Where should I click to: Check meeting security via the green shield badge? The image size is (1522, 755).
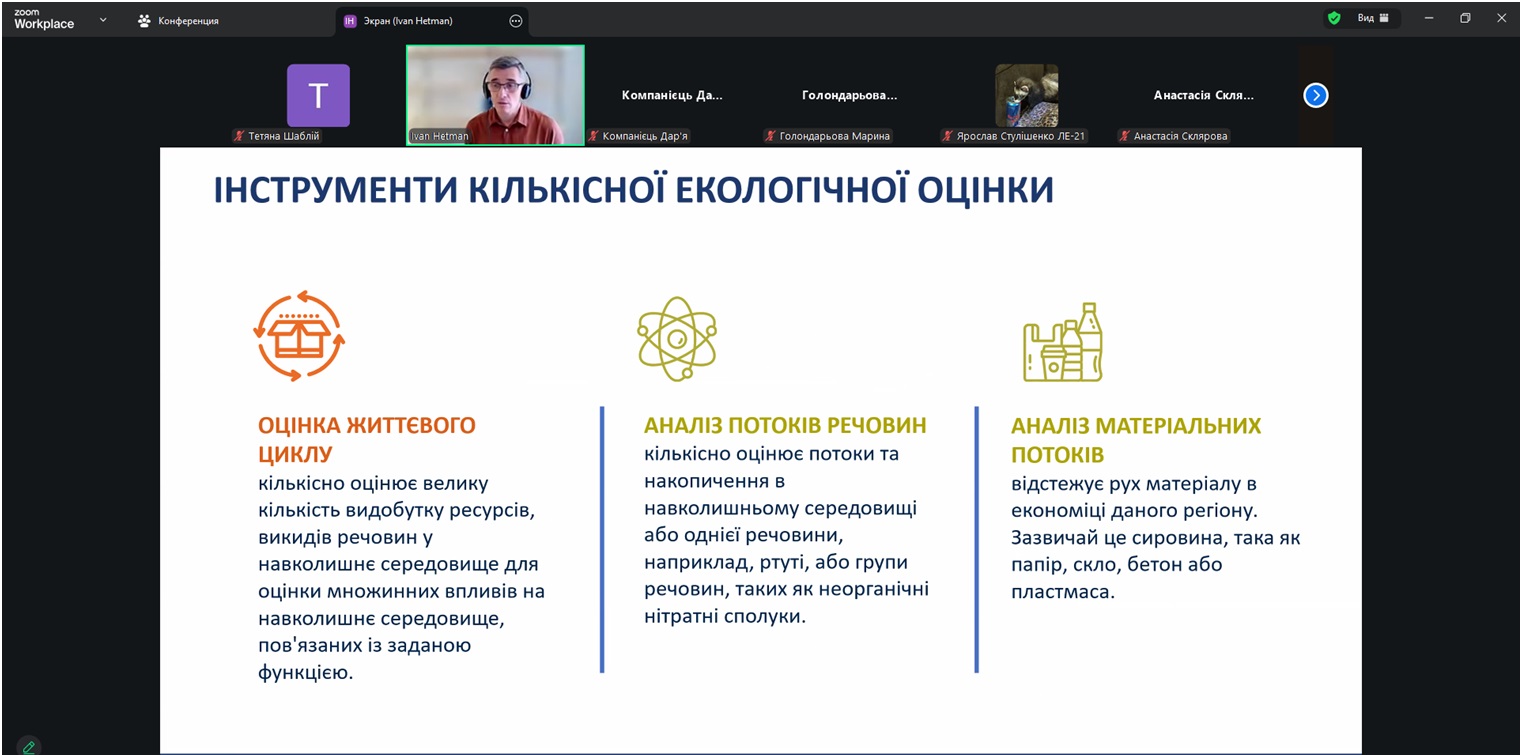[1333, 18]
